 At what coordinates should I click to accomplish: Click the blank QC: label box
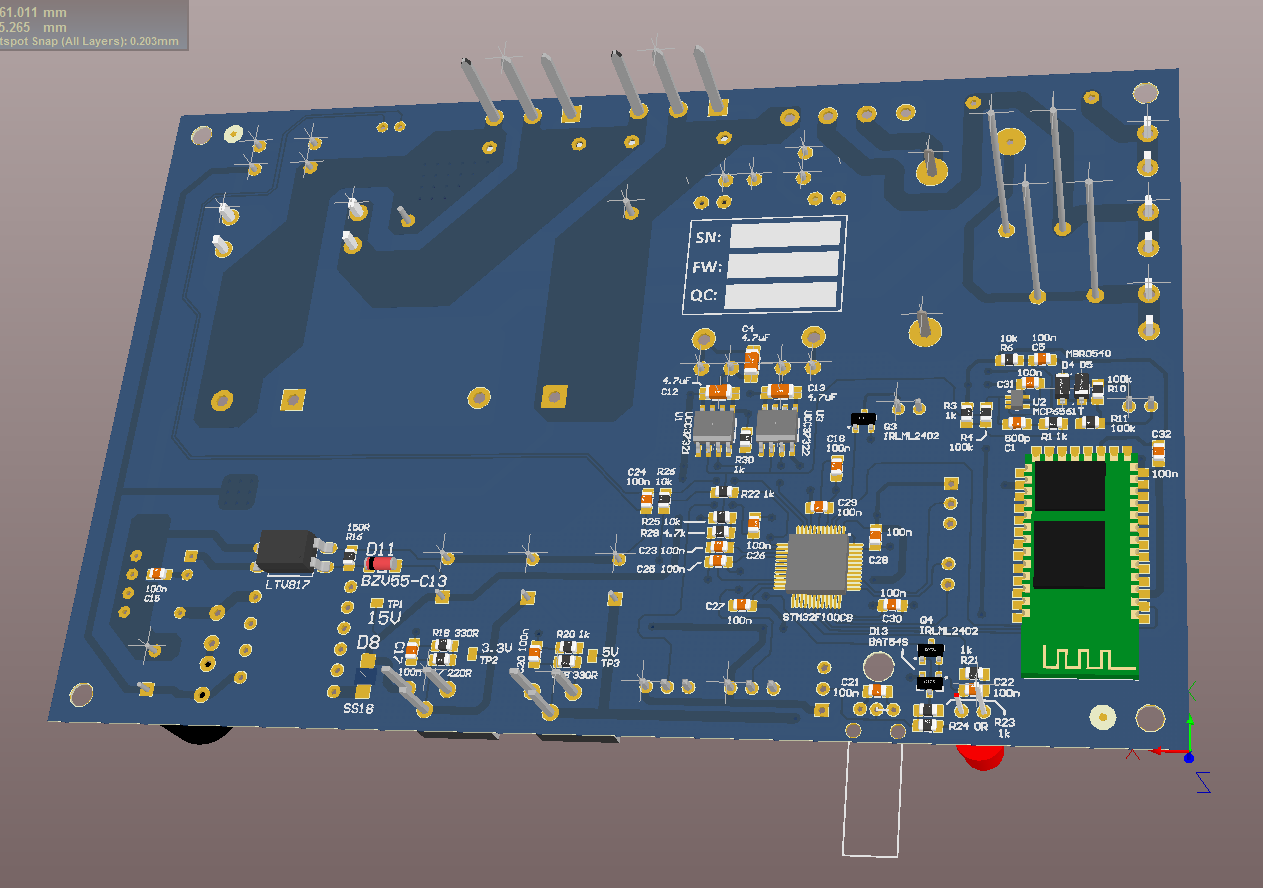click(x=780, y=296)
